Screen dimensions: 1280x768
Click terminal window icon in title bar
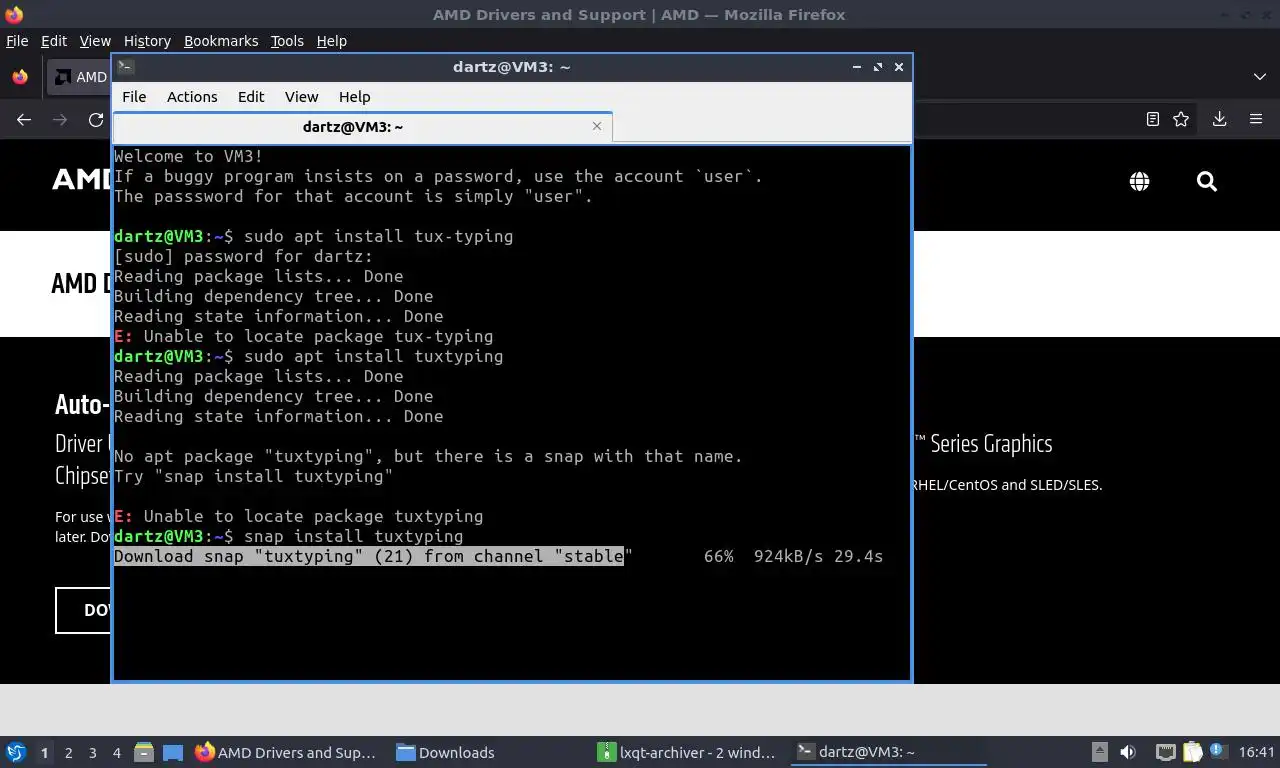point(125,67)
